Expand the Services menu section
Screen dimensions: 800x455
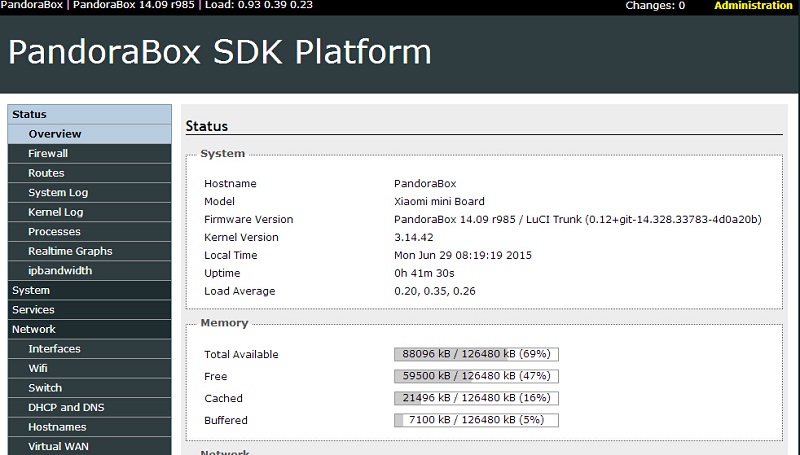click(89, 310)
